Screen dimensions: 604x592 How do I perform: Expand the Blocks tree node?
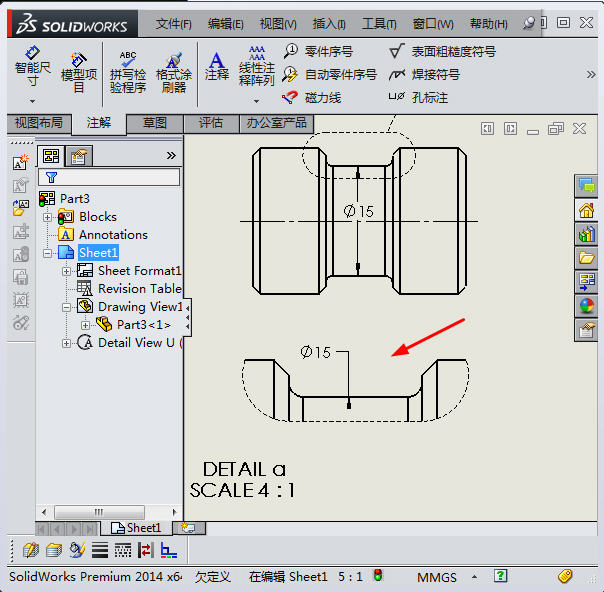click(47, 217)
